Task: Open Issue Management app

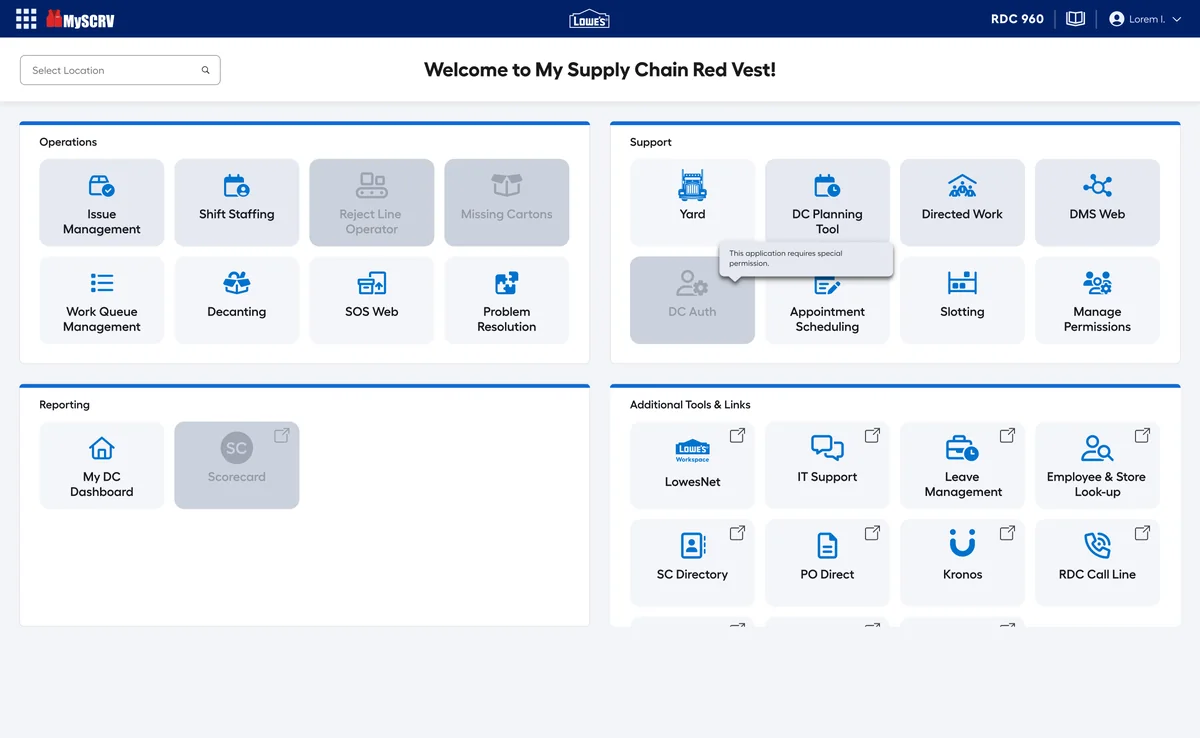Action: [102, 203]
